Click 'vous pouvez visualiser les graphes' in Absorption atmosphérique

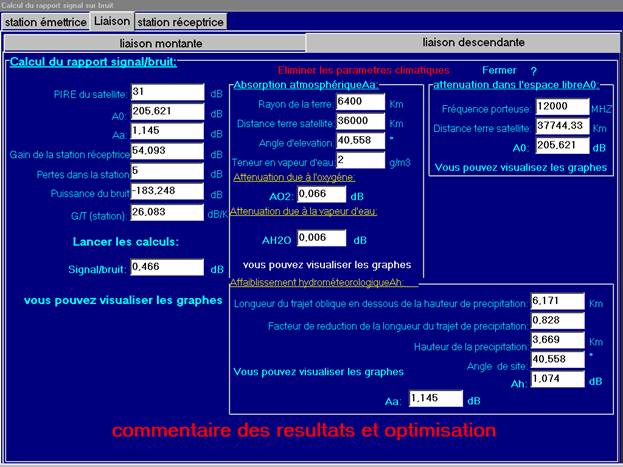pyautogui.click(x=327, y=265)
